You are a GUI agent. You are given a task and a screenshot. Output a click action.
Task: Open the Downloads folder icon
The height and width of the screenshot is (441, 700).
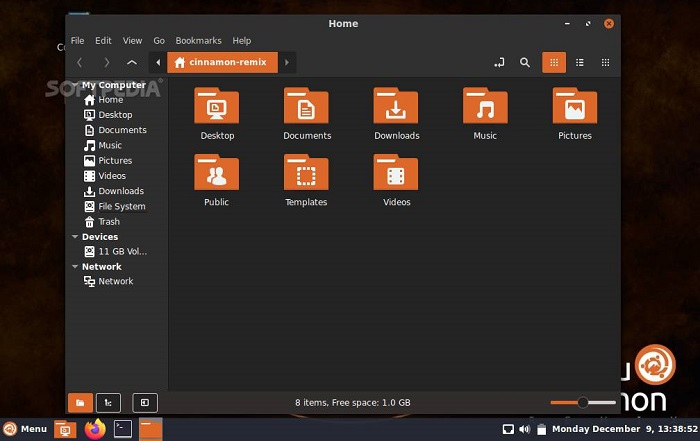coord(396,107)
